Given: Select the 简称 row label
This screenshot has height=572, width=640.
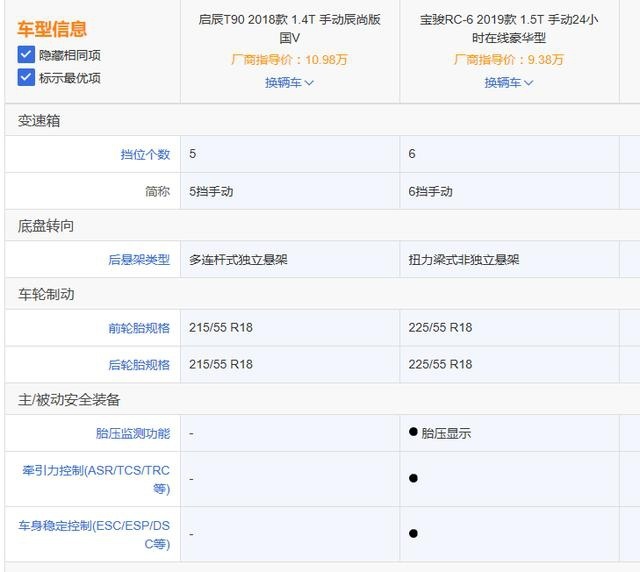Looking at the screenshot, I should pyautogui.click(x=158, y=191).
